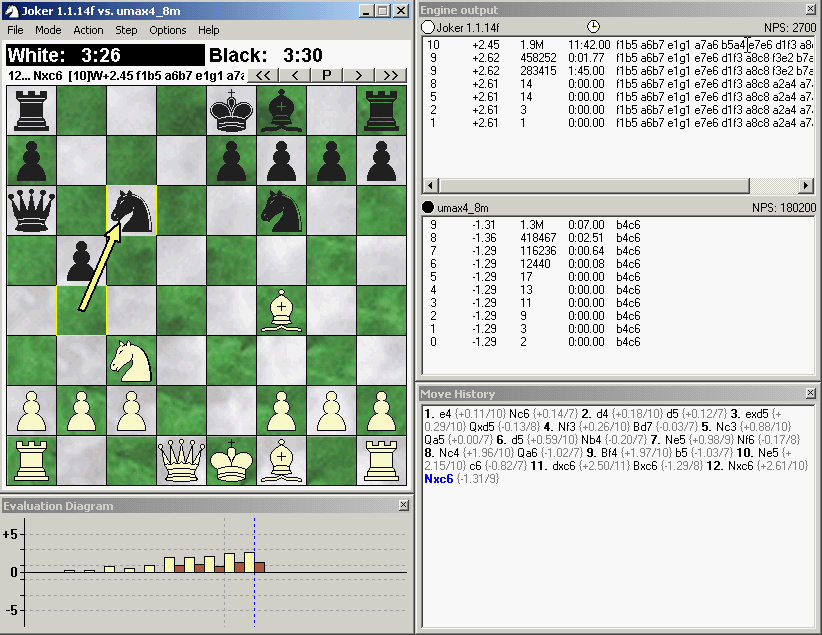Close the Evaluation Diagram panel
This screenshot has width=822, height=635.
[404, 506]
